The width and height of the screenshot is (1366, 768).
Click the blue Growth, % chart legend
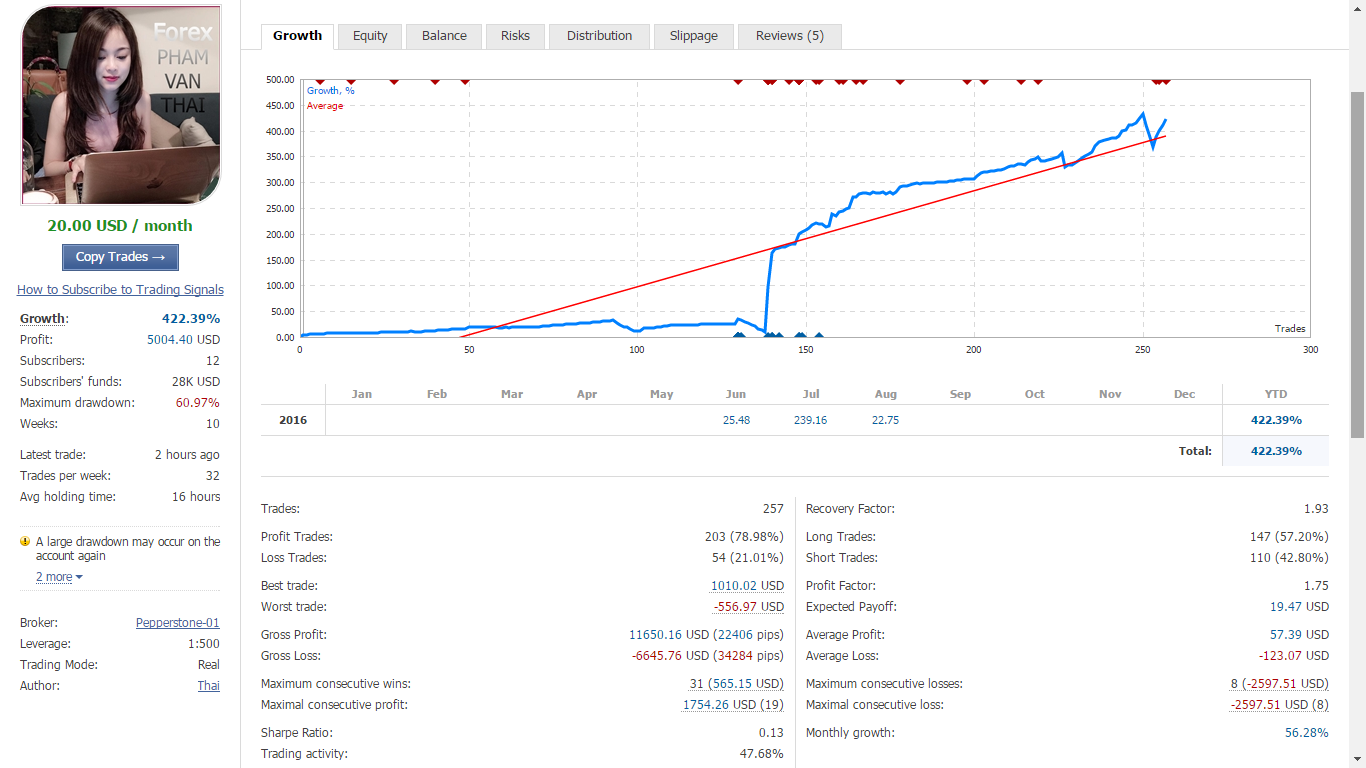tap(330, 91)
